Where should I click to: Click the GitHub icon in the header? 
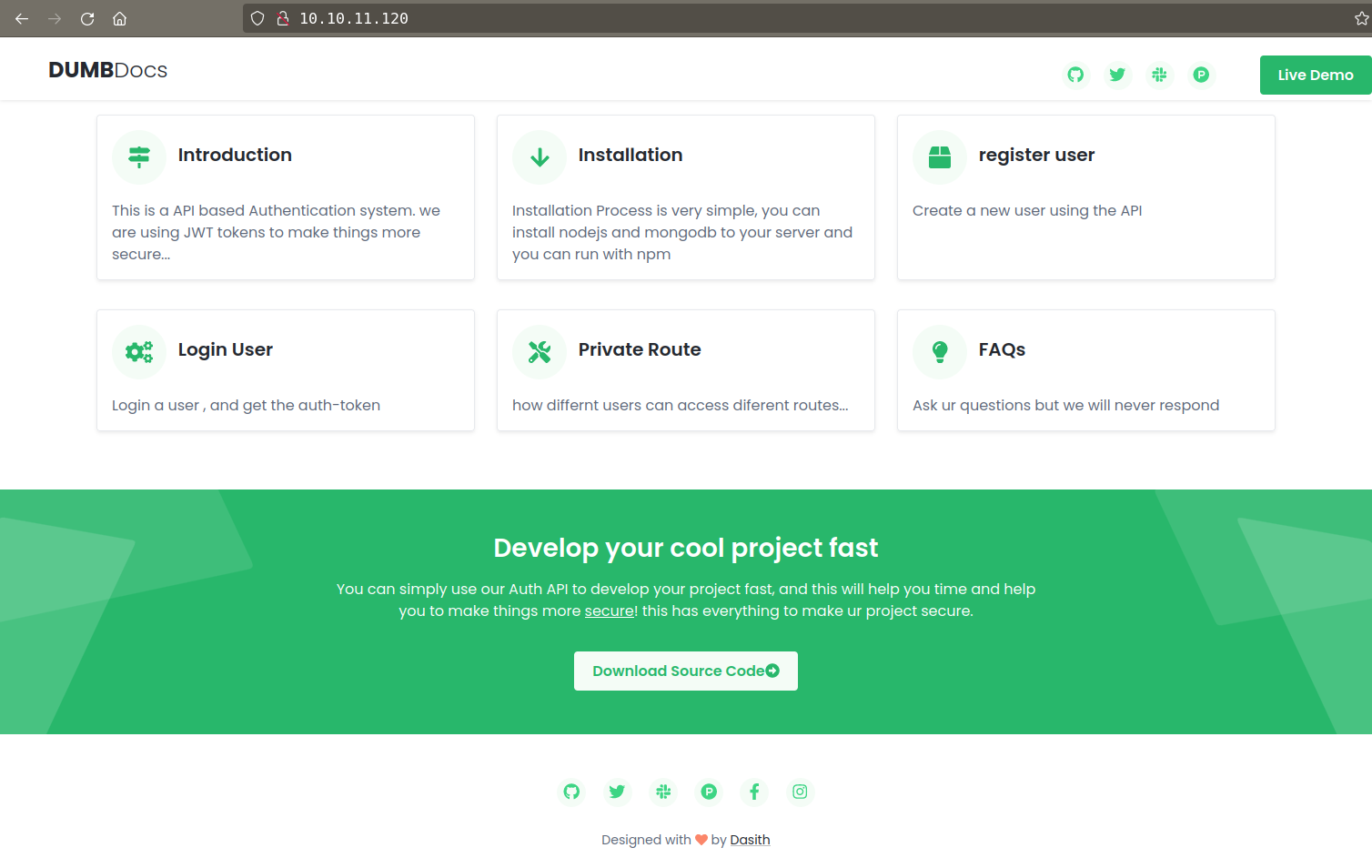coord(1075,75)
